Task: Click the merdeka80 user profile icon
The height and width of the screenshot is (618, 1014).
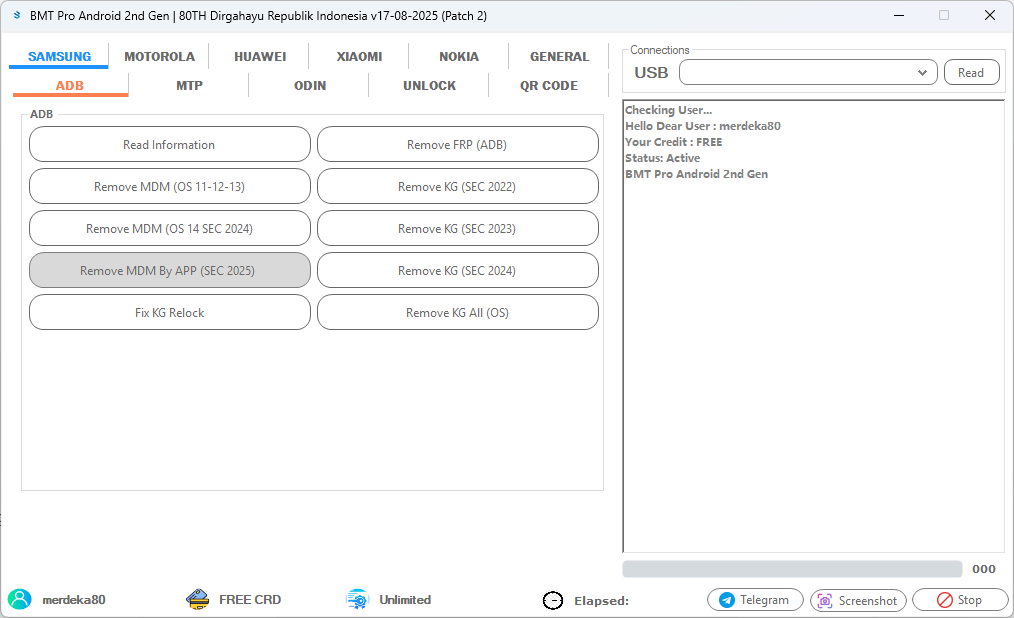Action: coord(21,600)
